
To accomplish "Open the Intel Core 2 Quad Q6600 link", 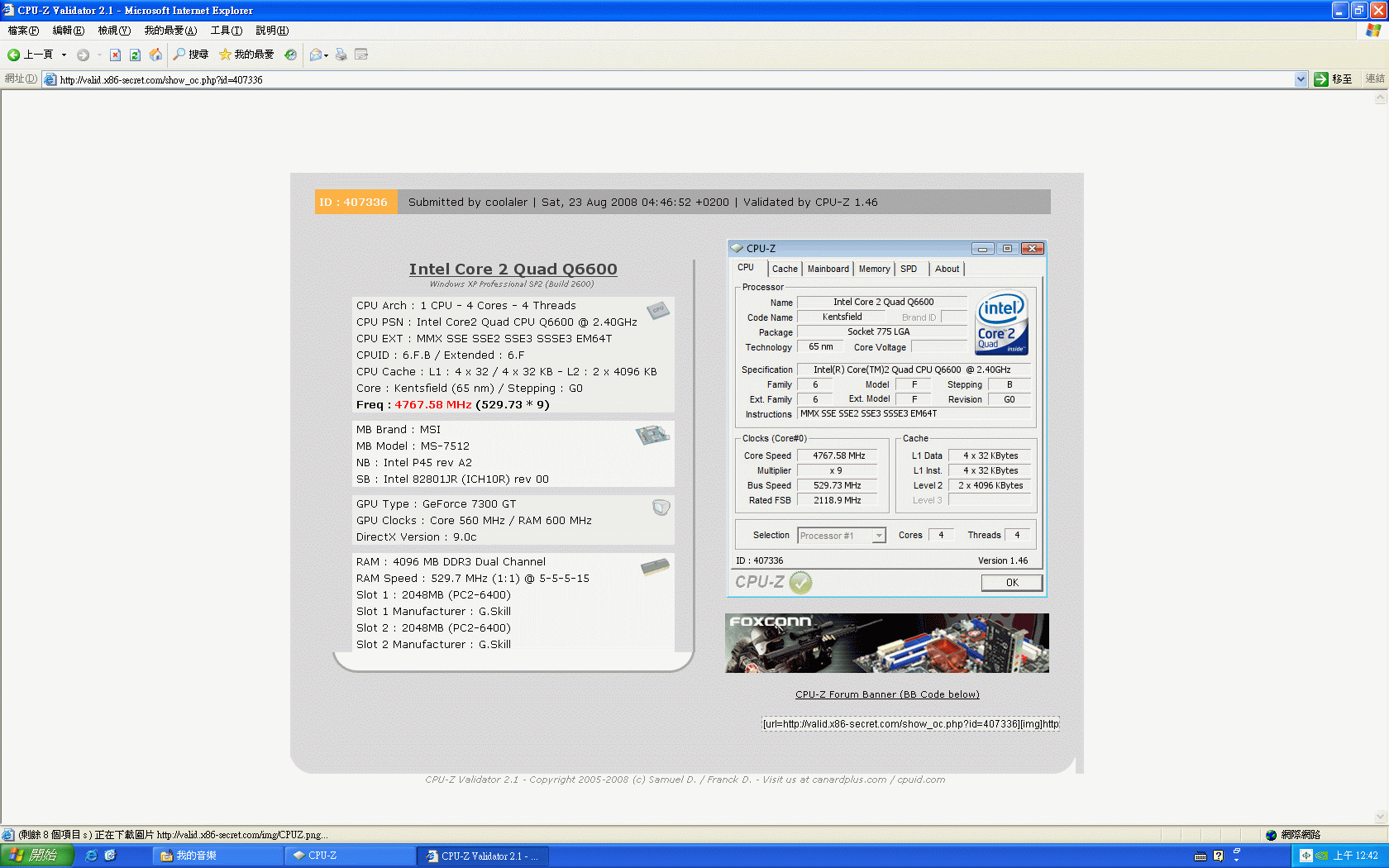I will (513, 269).
